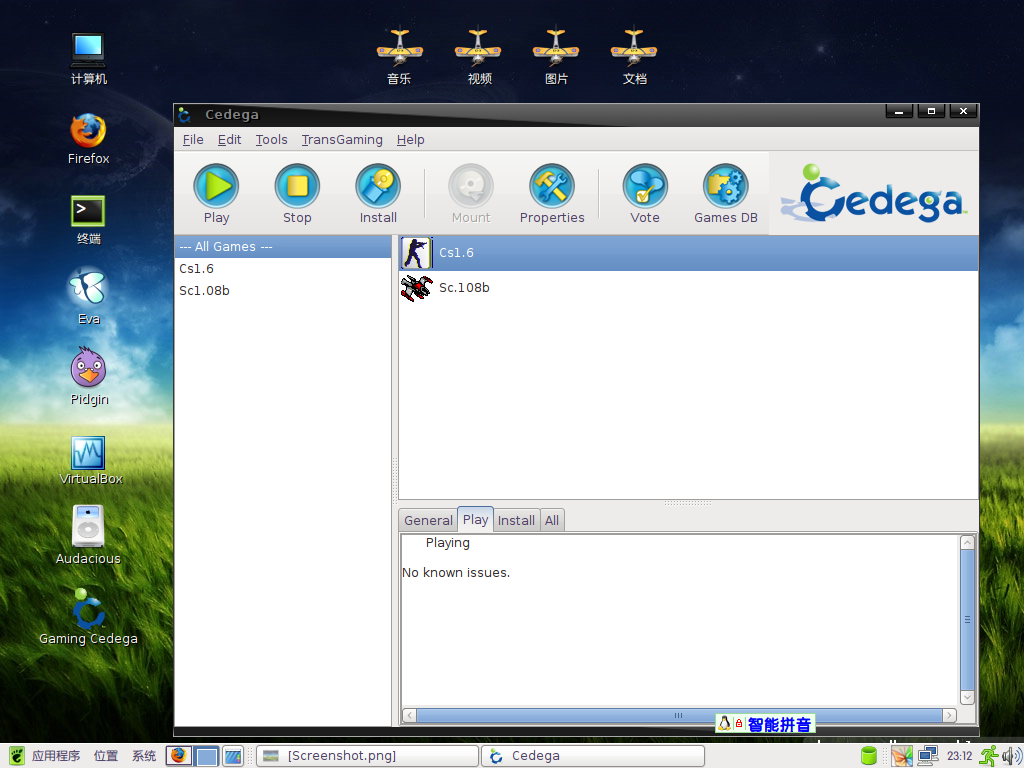Switch to the General tab
This screenshot has height=768, width=1024.
click(x=428, y=520)
